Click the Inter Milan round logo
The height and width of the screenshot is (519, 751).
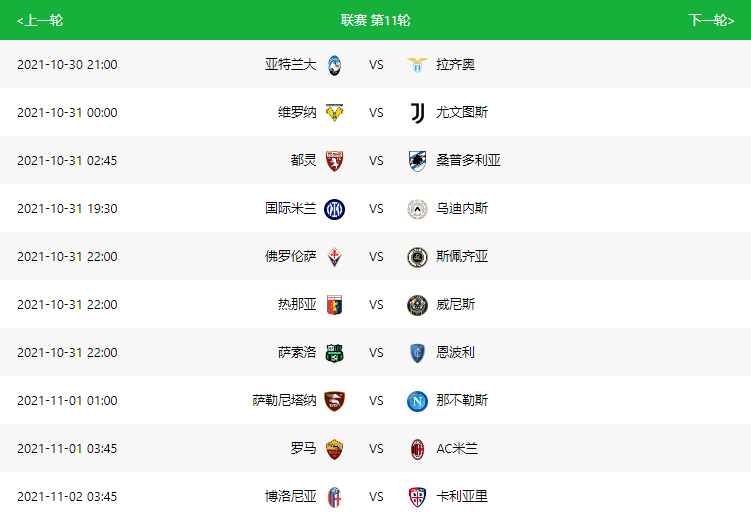click(x=334, y=209)
